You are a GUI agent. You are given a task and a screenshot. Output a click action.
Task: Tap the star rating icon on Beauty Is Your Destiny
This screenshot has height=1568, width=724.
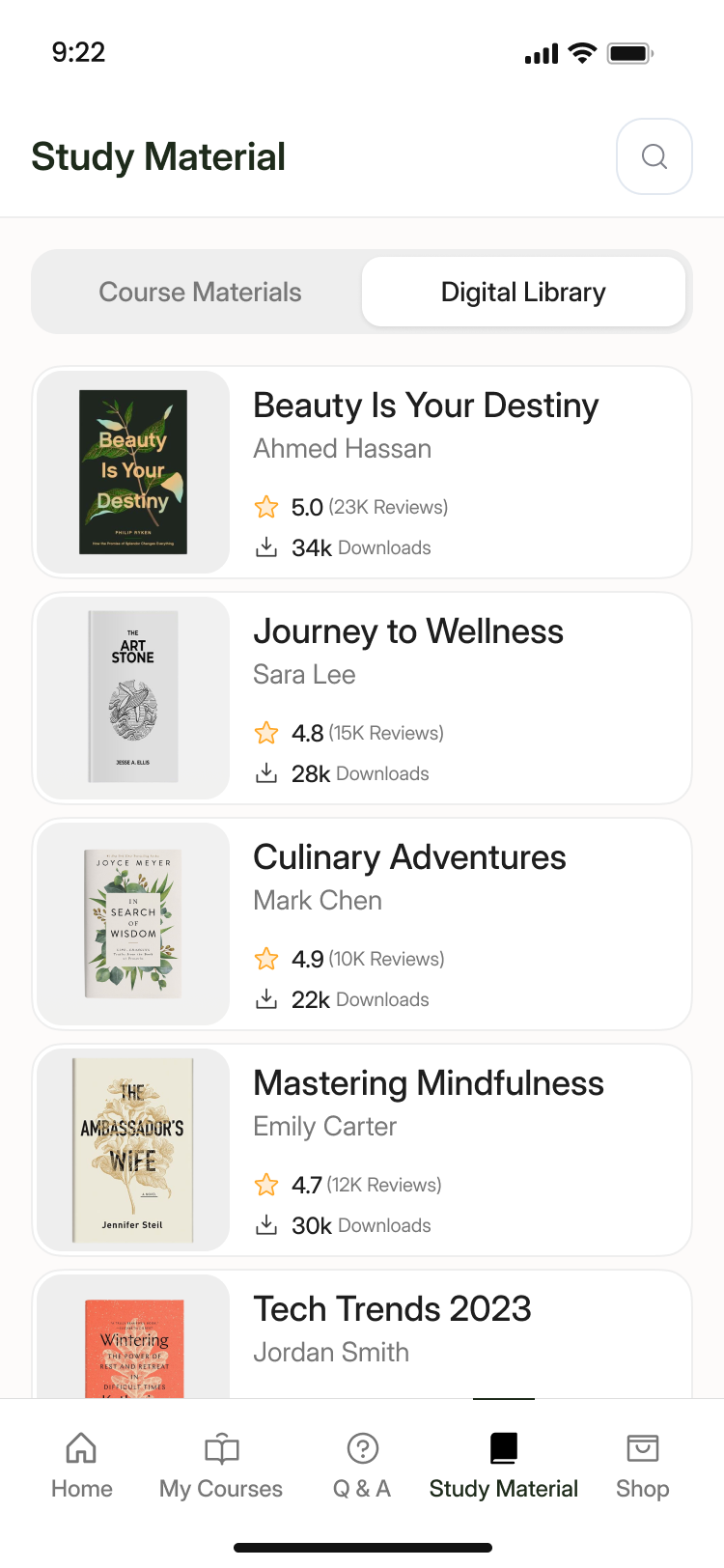click(x=266, y=507)
